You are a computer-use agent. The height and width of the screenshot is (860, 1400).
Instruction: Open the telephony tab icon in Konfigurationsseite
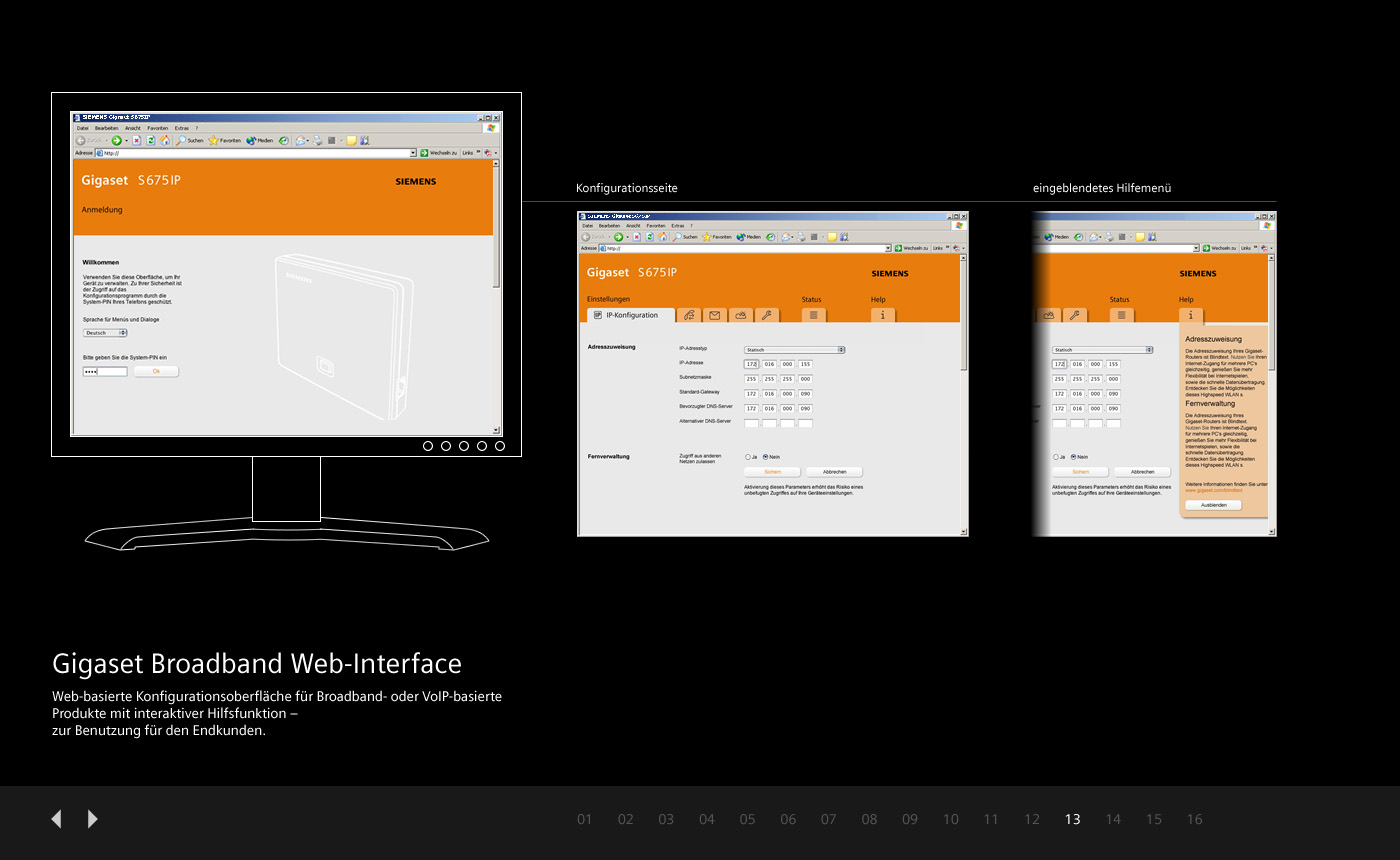pos(689,315)
